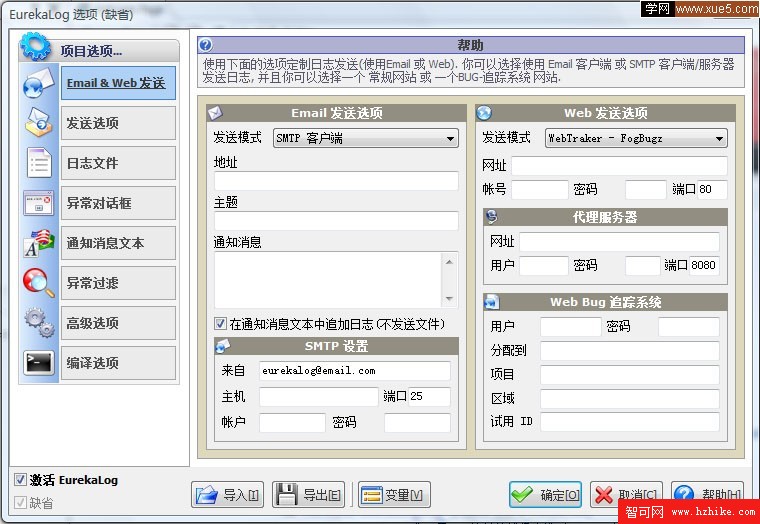The image size is (760, 524).
Task: Click the Web 网址 URL field
Action: click(x=619, y=165)
